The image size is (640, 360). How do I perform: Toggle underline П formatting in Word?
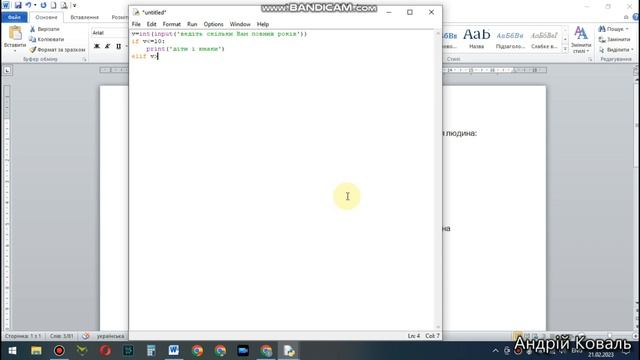(x=118, y=46)
